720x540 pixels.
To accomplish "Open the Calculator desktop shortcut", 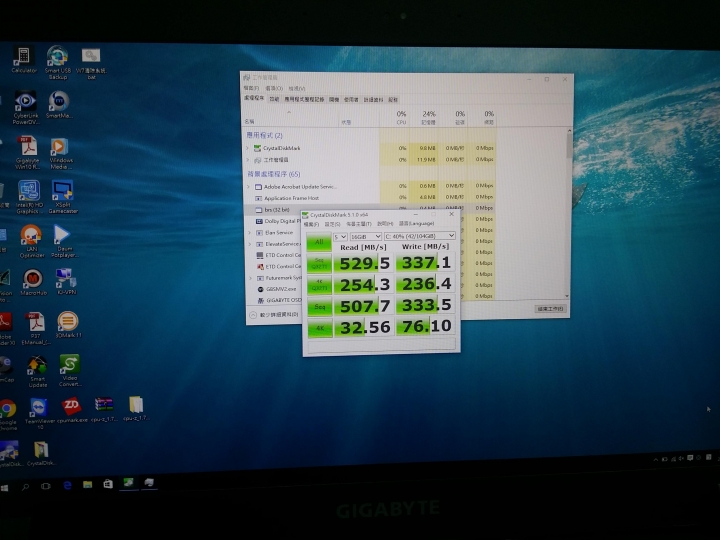I will [x=23, y=60].
